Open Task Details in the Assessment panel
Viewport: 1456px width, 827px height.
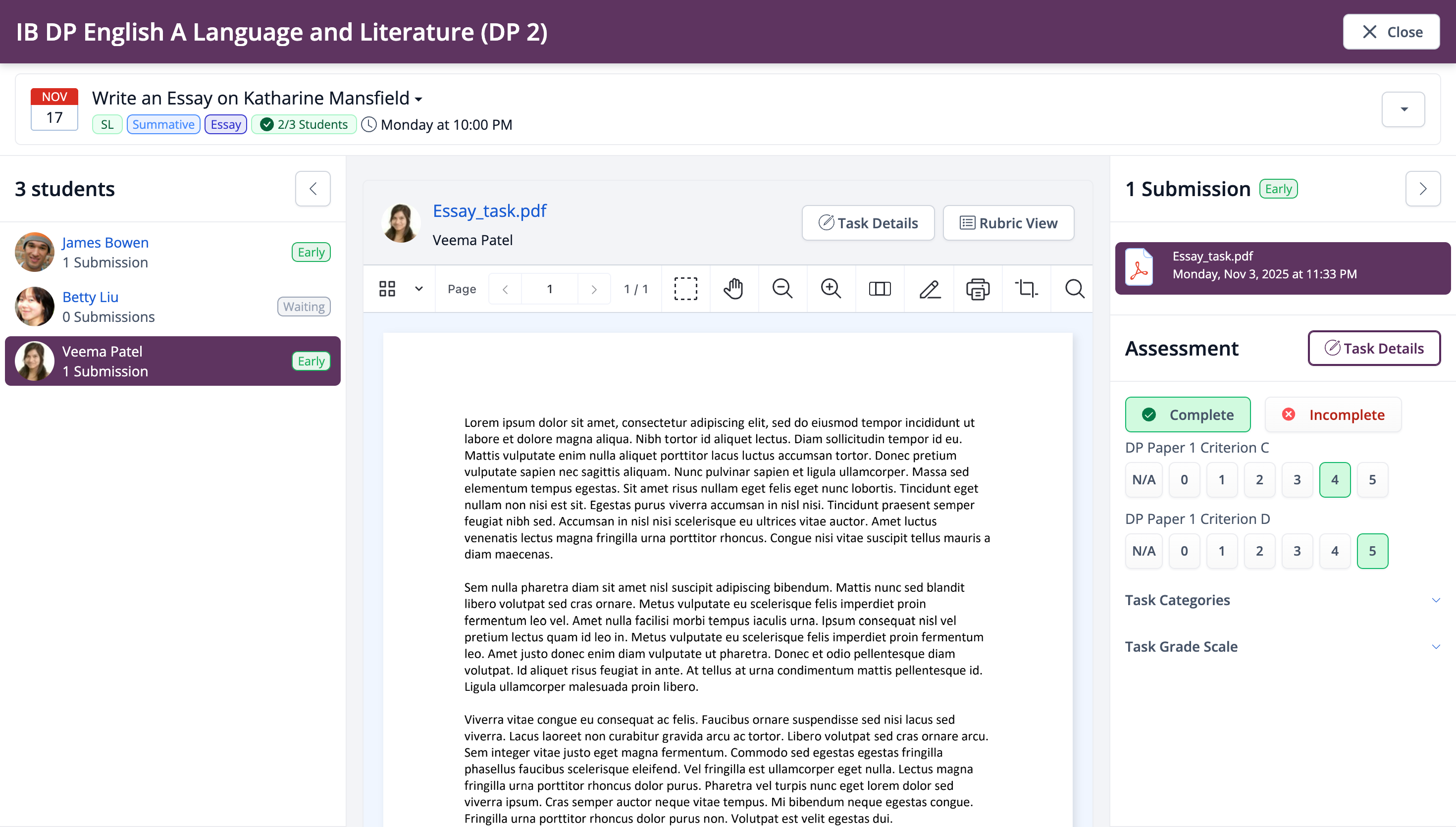(1374, 348)
